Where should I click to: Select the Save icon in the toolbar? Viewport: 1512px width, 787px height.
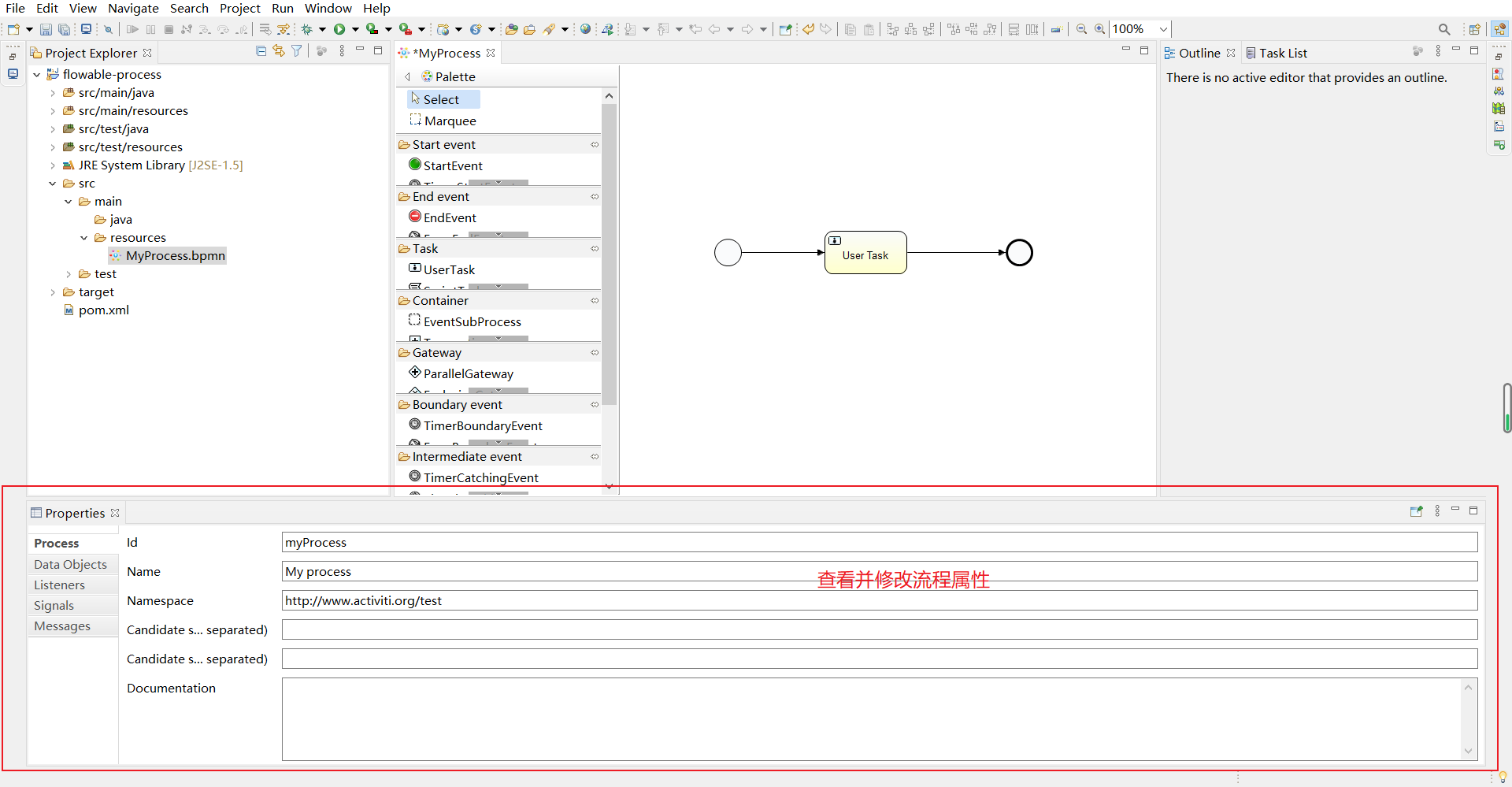(46, 29)
